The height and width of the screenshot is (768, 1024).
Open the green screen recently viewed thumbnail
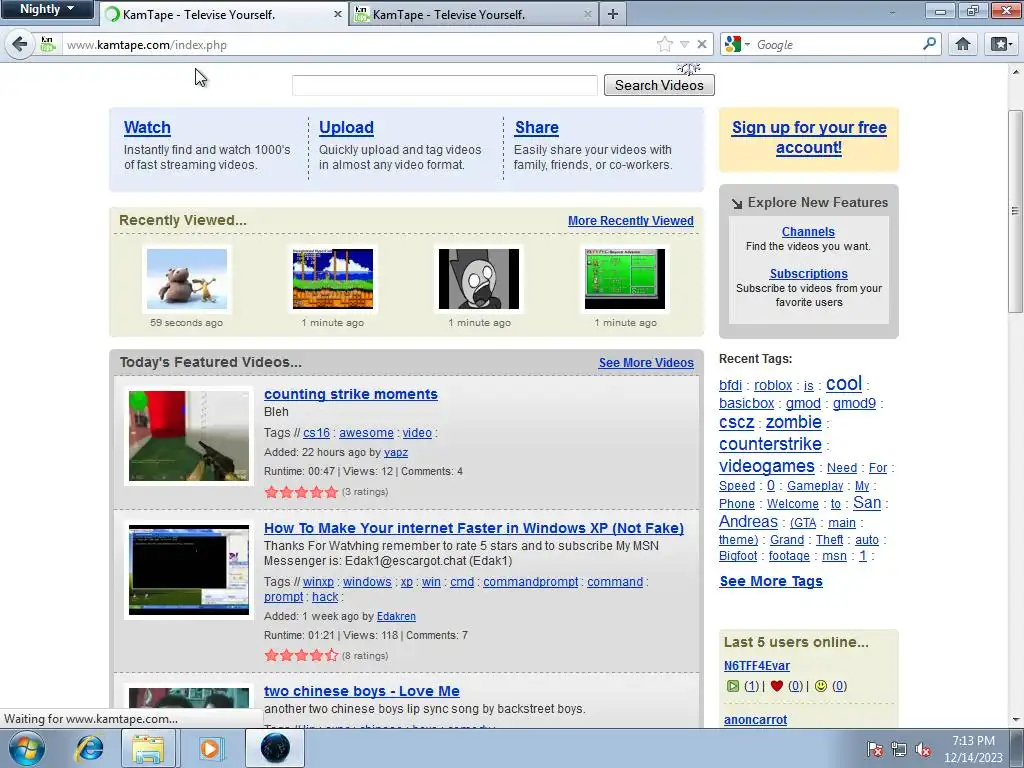coord(625,279)
